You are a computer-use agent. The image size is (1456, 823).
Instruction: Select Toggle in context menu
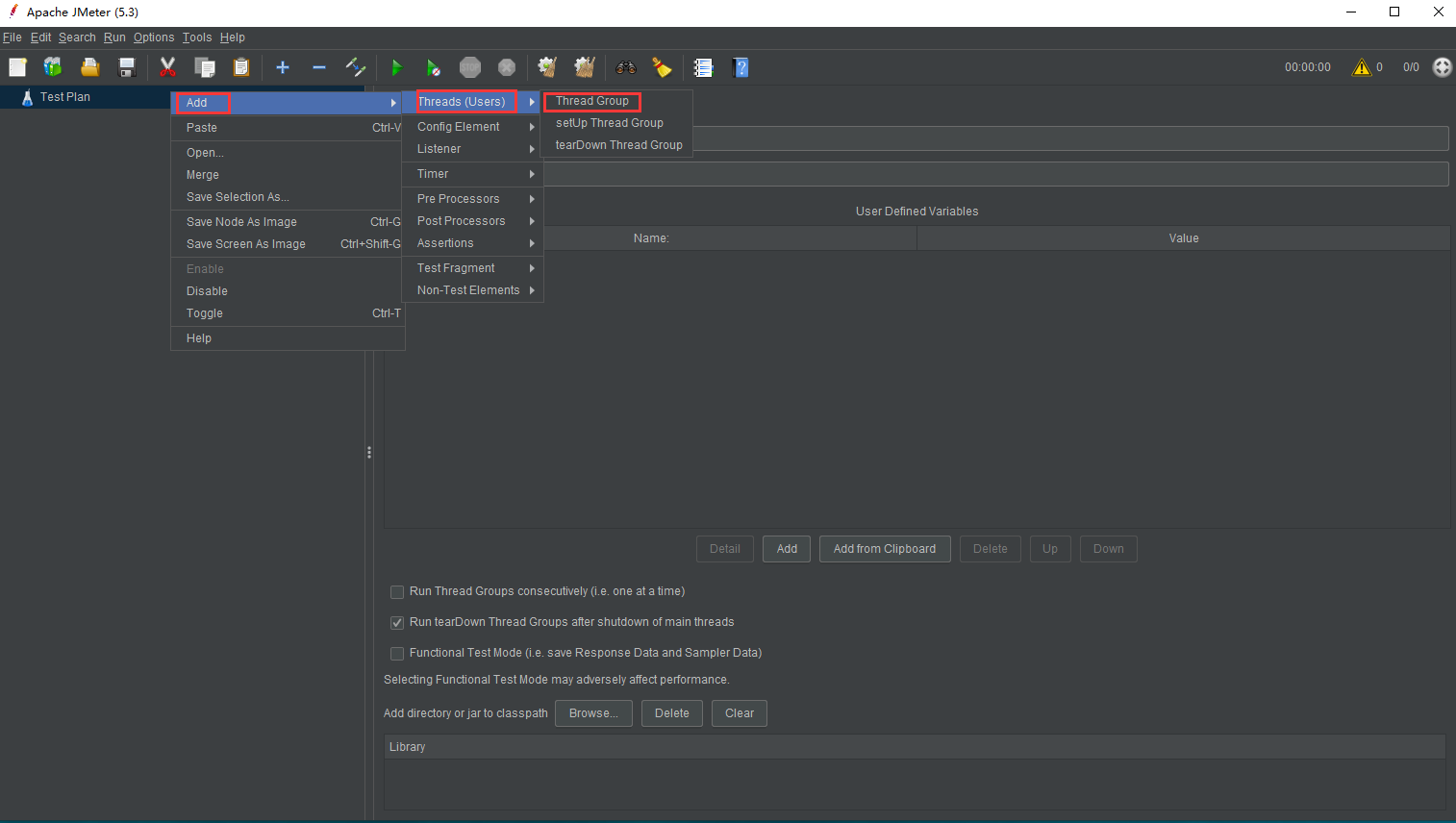pyautogui.click(x=288, y=313)
